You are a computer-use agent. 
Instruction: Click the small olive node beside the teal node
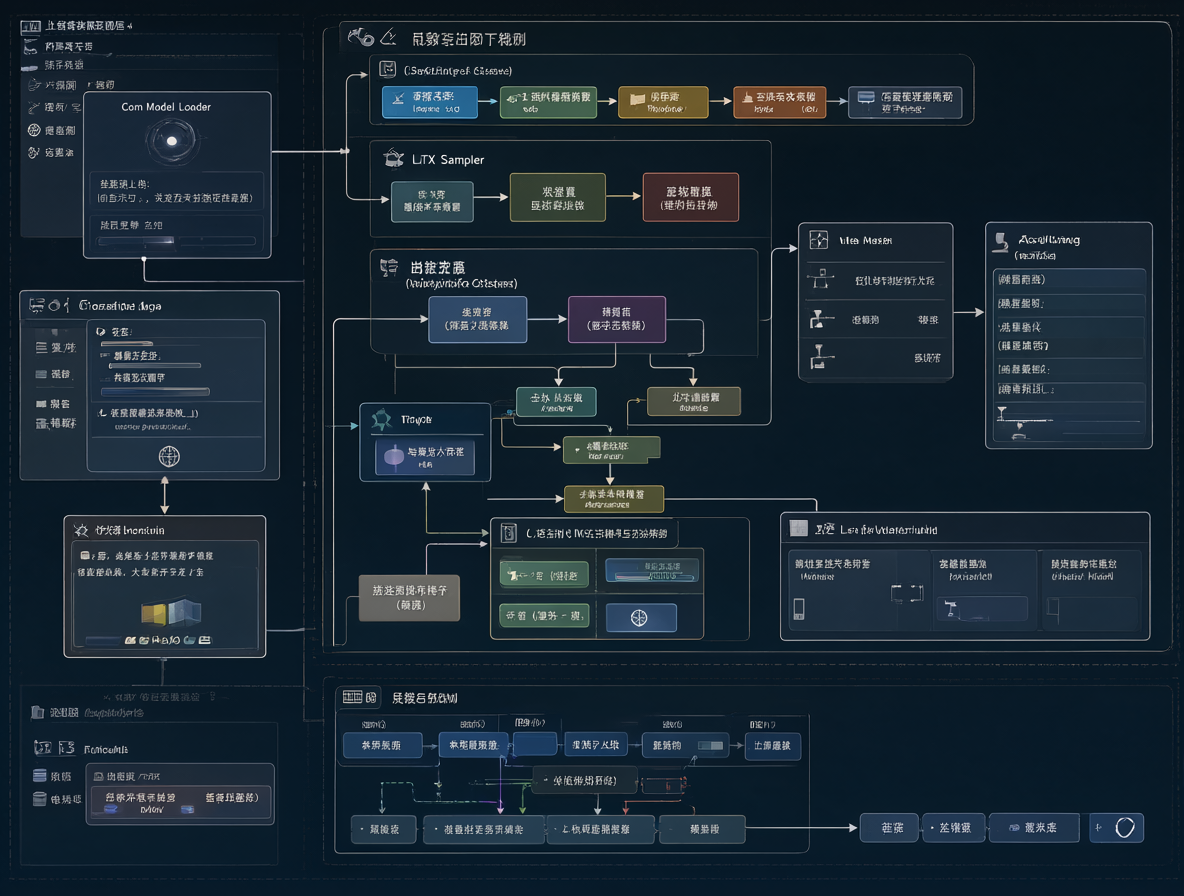click(694, 402)
